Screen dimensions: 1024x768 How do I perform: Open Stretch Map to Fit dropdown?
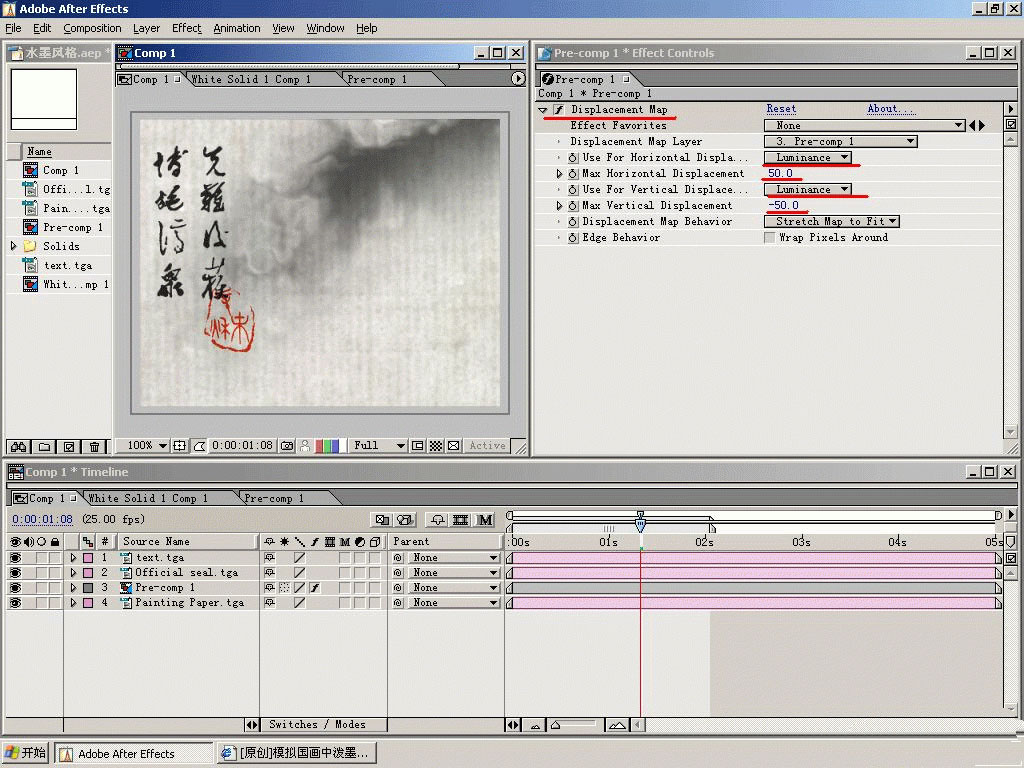832,221
